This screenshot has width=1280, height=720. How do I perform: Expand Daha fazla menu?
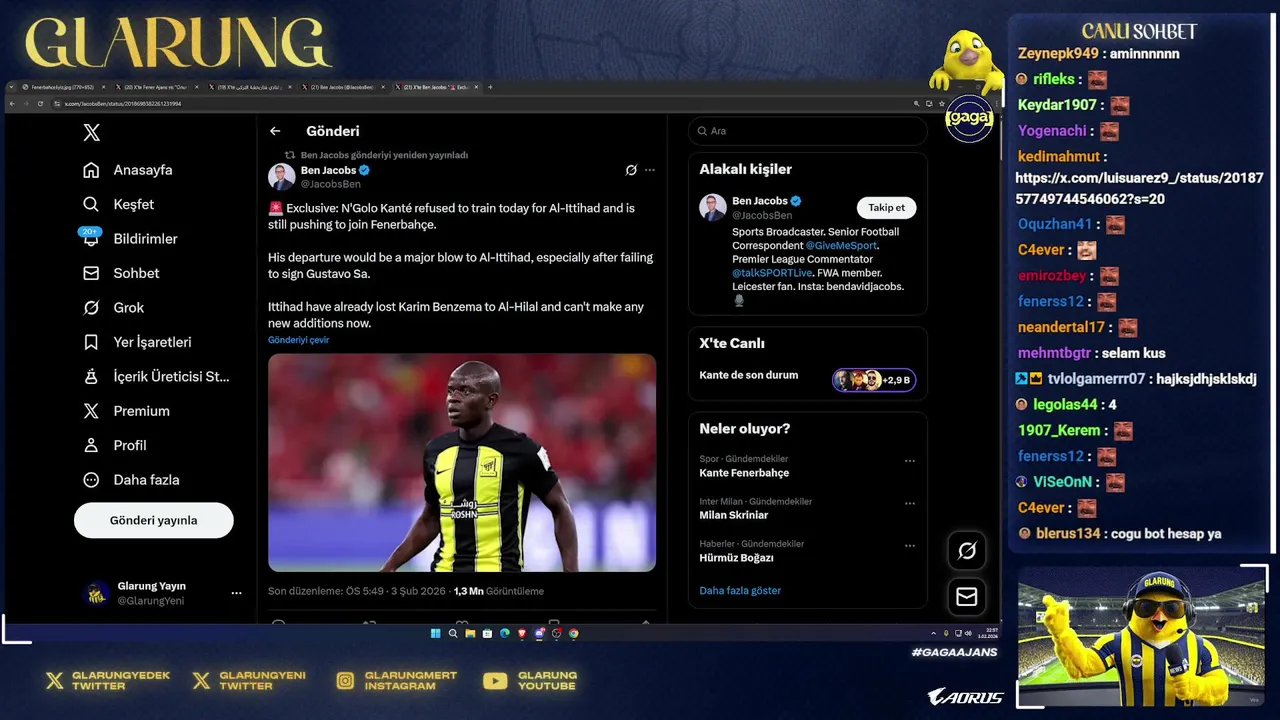click(131, 480)
